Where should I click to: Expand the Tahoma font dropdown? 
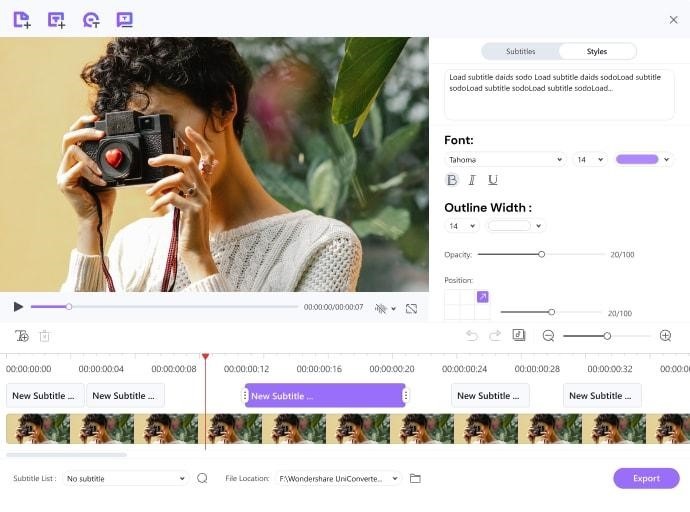pos(505,159)
